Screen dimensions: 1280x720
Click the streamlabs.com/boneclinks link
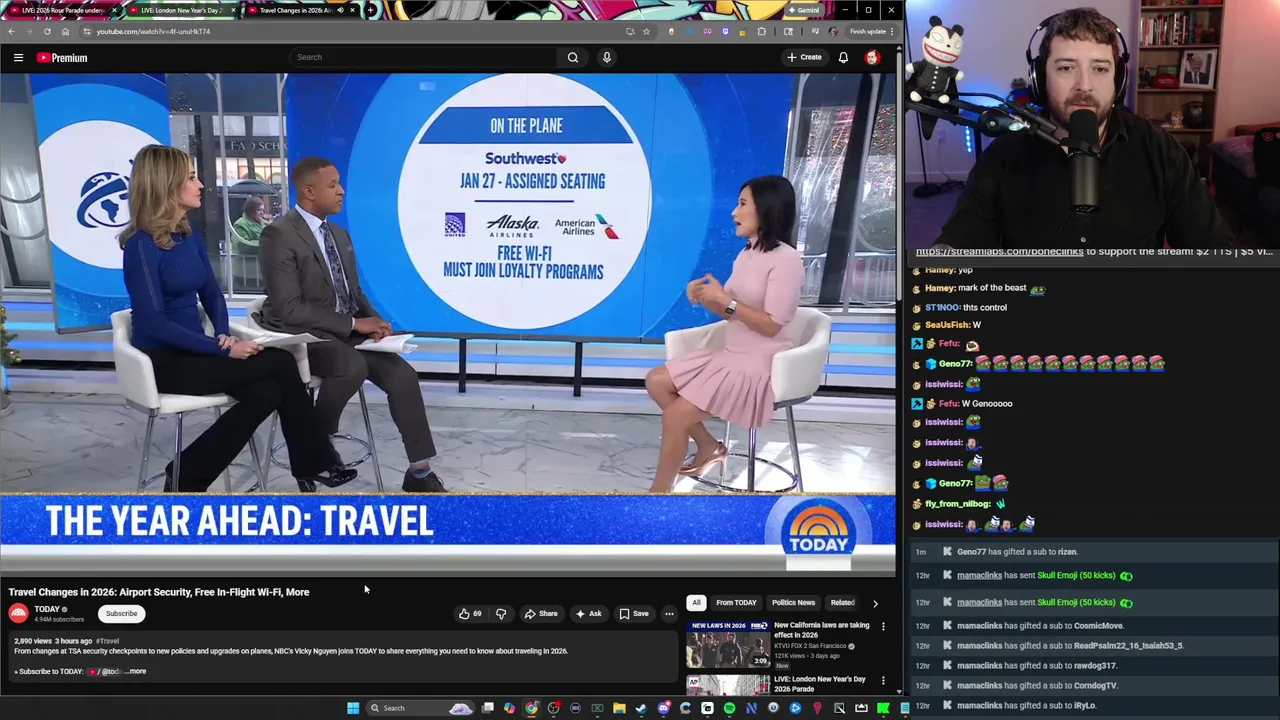coord(999,252)
